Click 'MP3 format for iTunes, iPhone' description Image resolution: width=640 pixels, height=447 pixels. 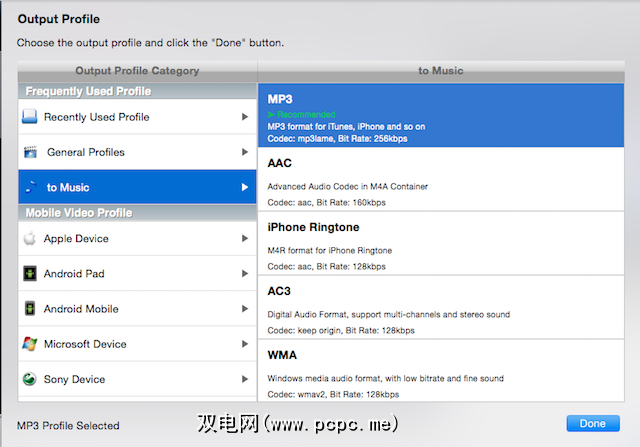click(x=346, y=127)
